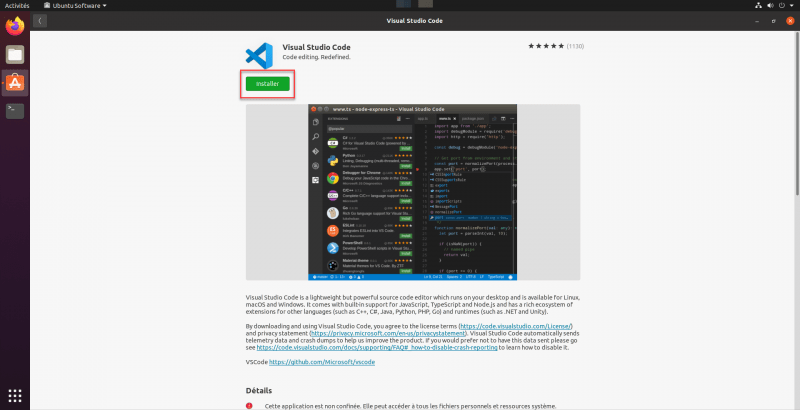The height and width of the screenshot is (410, 800).
Task: Open Firefox from the dock
Action: pos(15,26)
